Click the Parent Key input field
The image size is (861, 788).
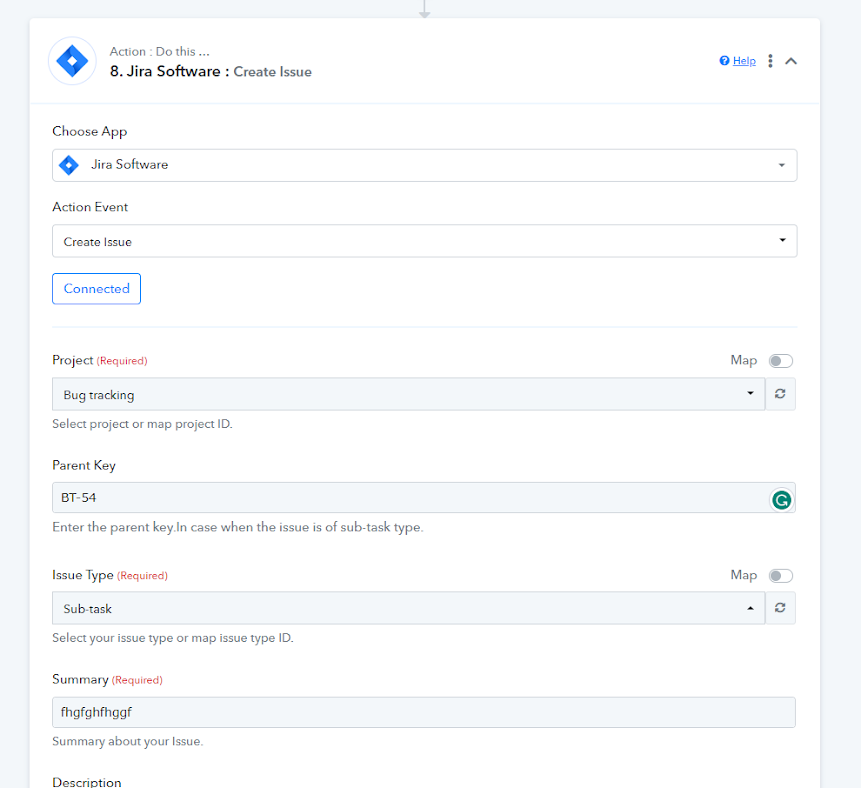424,498
